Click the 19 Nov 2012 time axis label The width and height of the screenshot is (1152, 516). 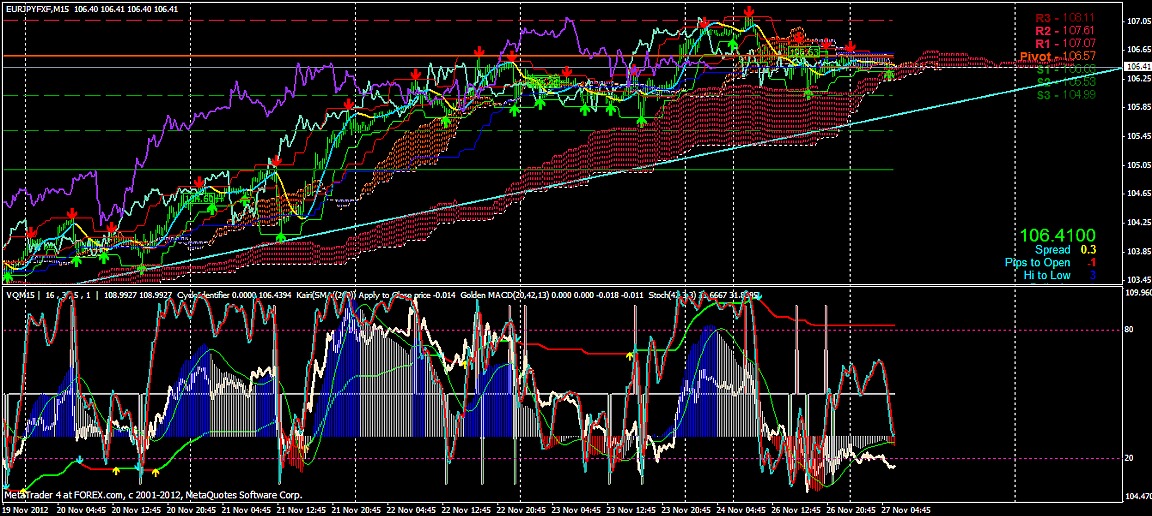click(26, 509)
